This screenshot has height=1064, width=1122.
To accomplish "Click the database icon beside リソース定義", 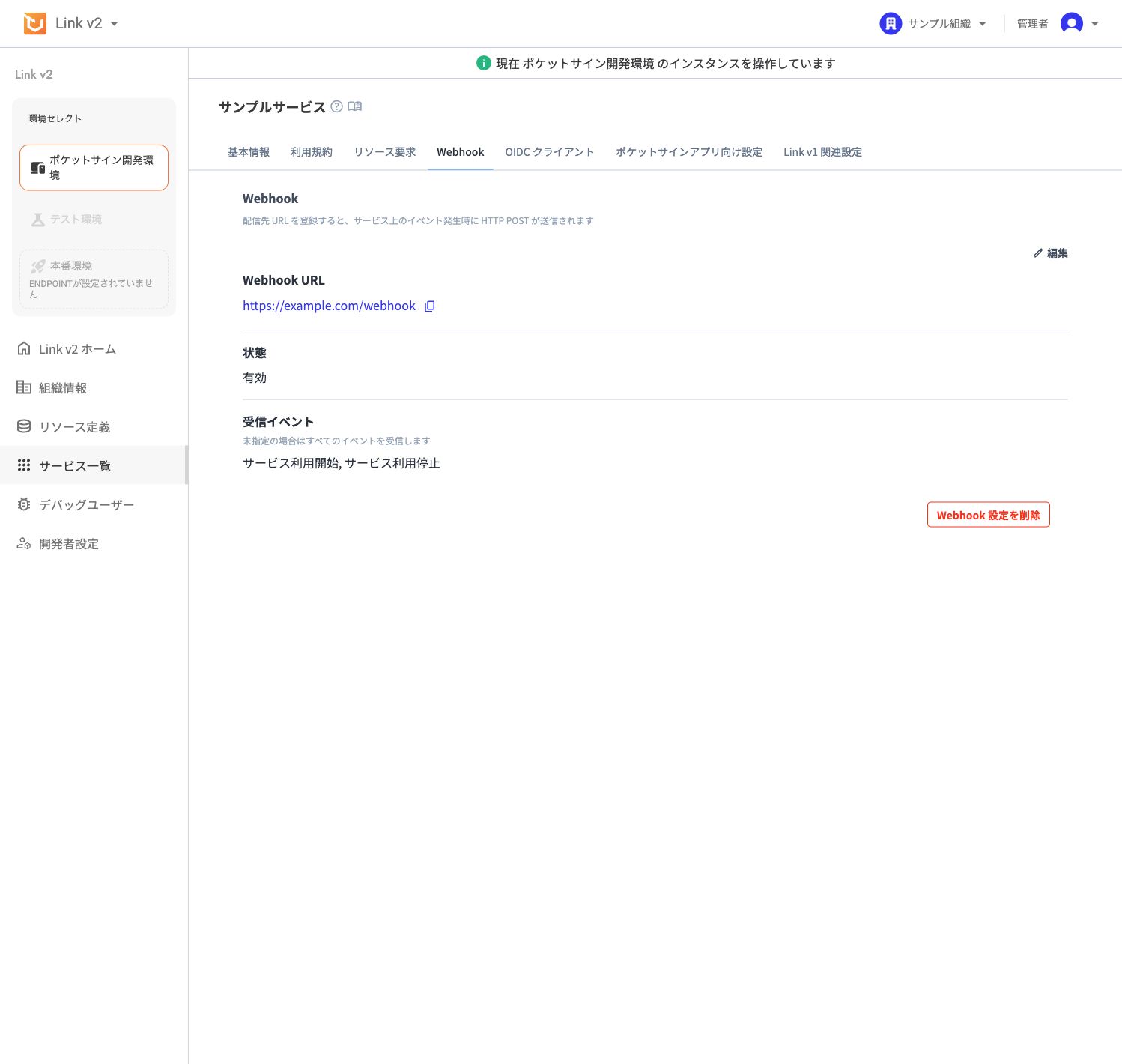I will pos(24,426).
